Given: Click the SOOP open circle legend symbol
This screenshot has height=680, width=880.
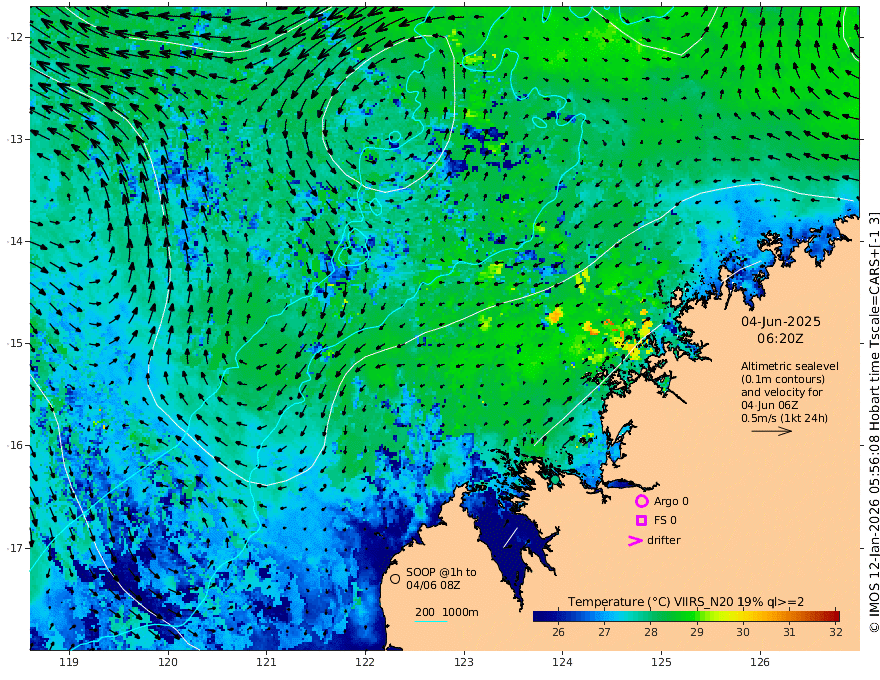Looking at the screenshot, I should (x=395, y=578).
